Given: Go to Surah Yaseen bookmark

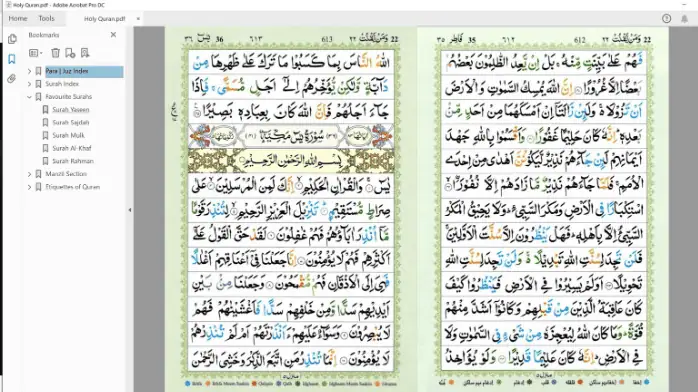Looking at the screenshot, I should [71, 109].
